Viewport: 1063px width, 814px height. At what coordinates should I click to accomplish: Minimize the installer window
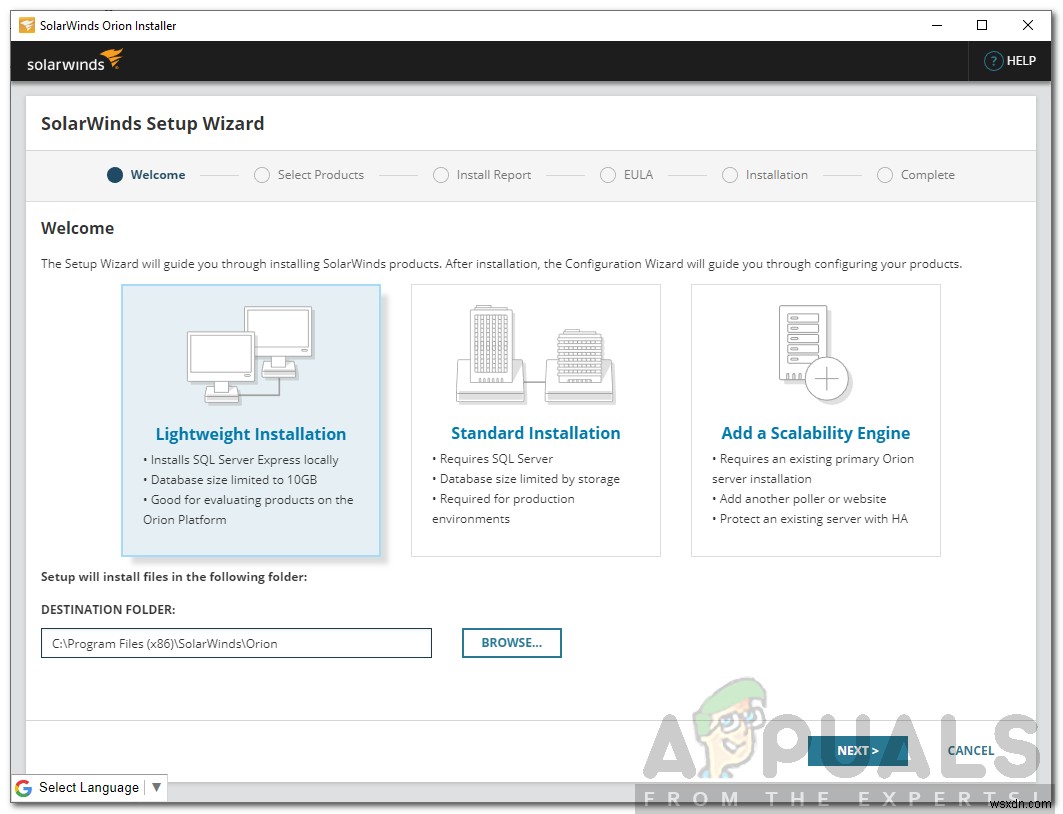(x=937, y=26)
